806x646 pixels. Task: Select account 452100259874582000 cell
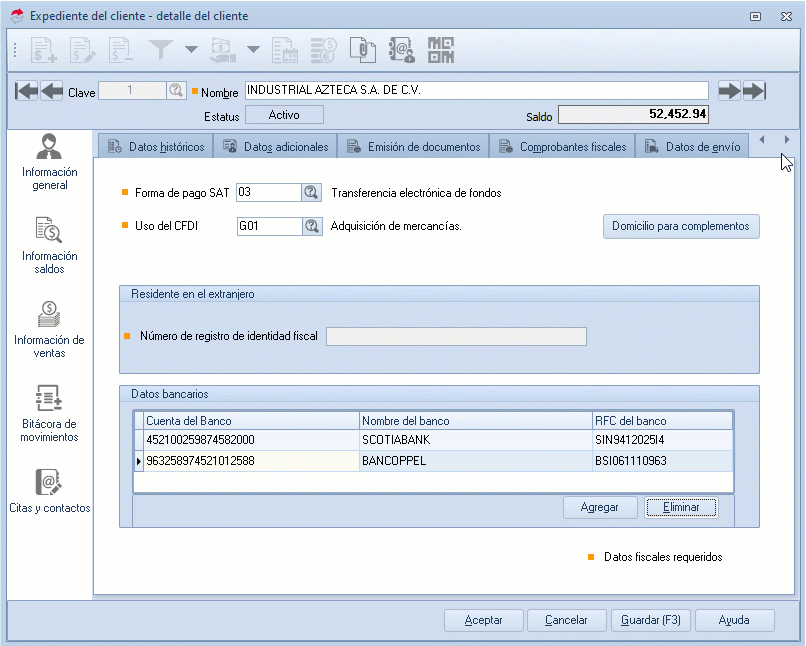[x=251, y=440]
